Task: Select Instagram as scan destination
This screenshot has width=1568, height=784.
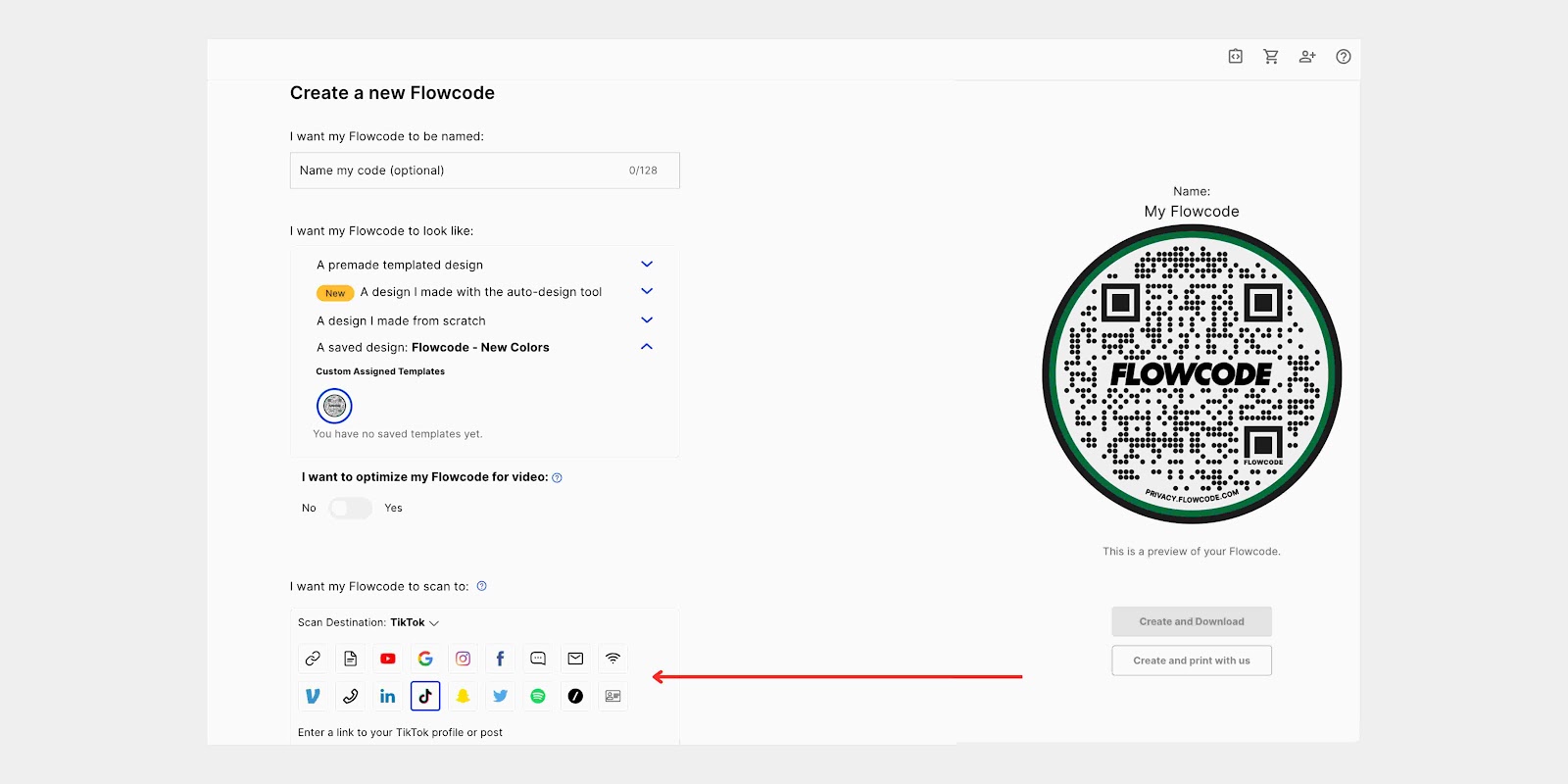Action: click(463, 659)
